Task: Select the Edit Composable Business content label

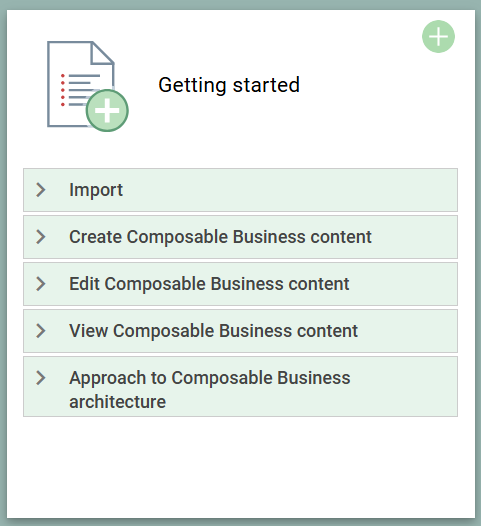Action: (209, 284)
